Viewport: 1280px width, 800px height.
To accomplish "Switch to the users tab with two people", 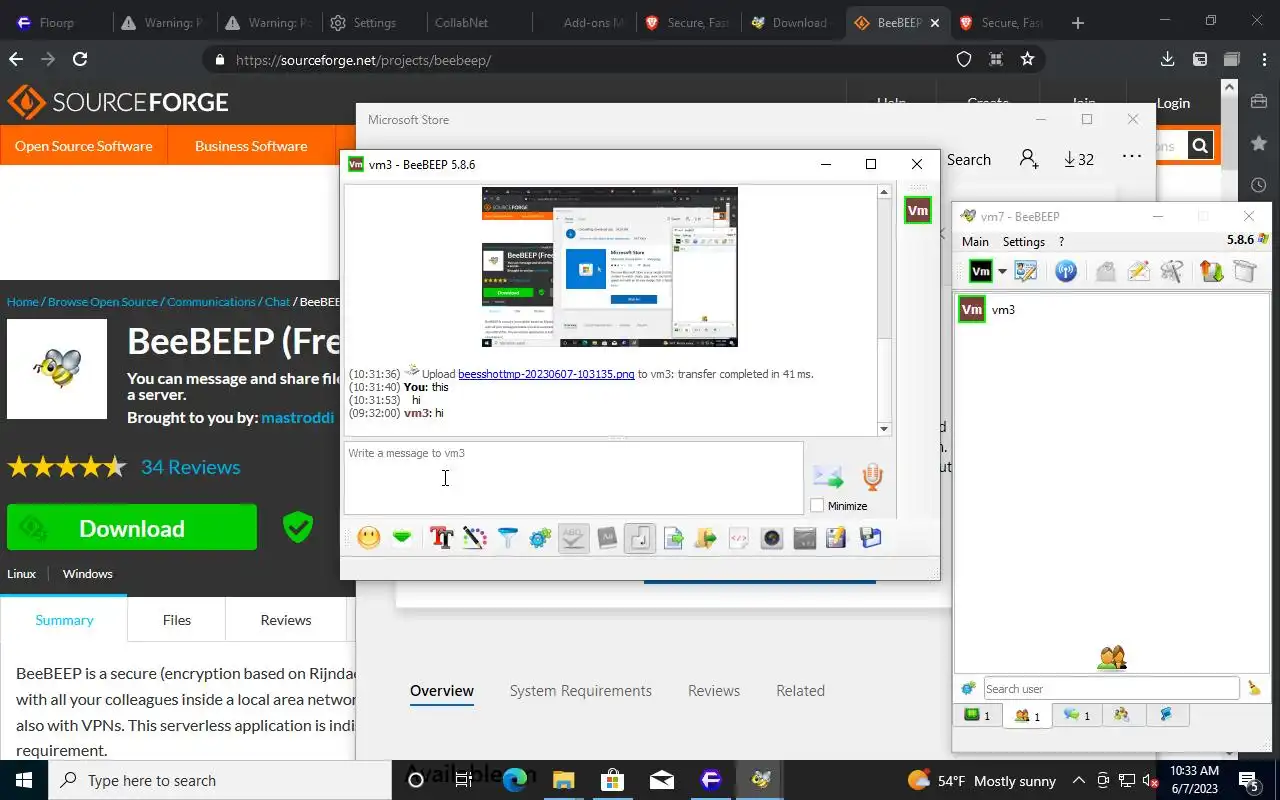I will (x=1027, y=716).
